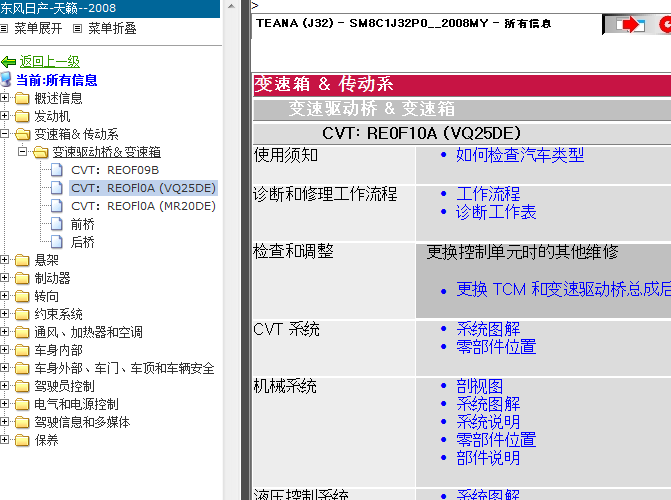The image size is (671, 500).
Task: Expand 车身外部、车门、车顶和车辆安全 node
Action: (x=4, y=367)
